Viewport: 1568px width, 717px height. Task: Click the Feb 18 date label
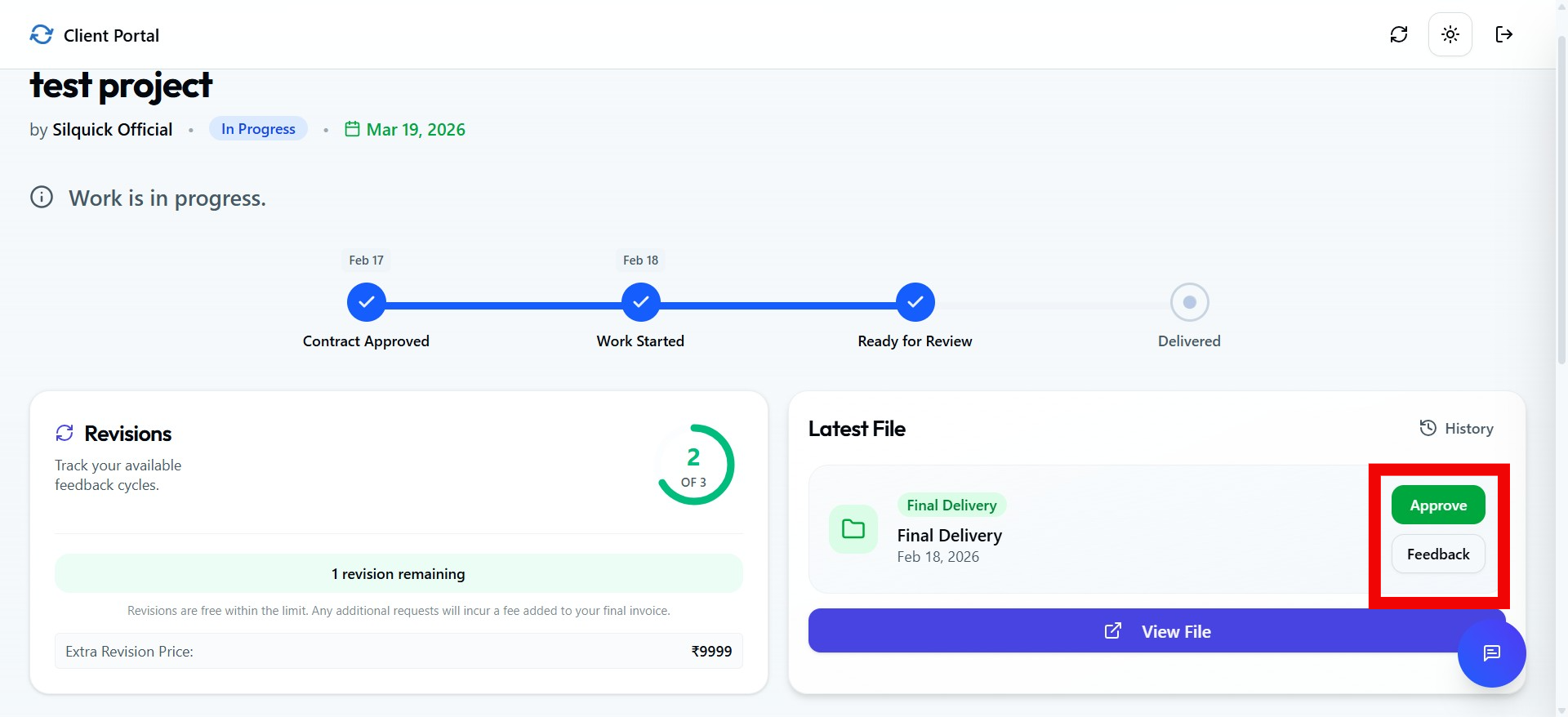point(640,260)
